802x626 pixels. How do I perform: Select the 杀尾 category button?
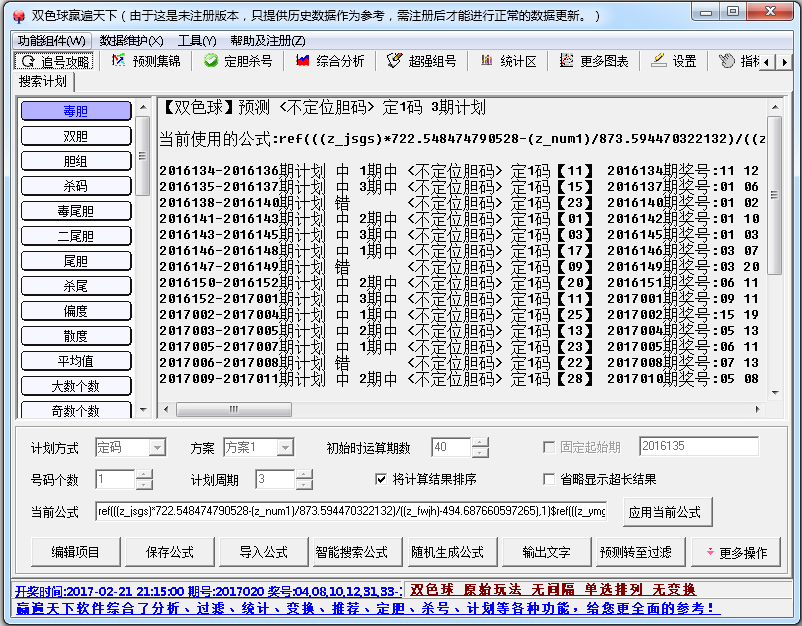76,286
